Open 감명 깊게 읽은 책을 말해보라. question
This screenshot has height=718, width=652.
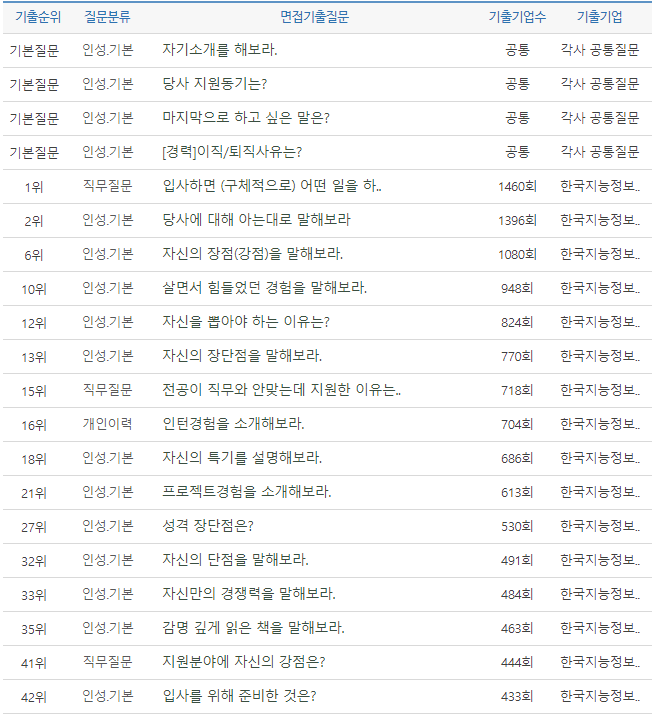pos(253,628)
